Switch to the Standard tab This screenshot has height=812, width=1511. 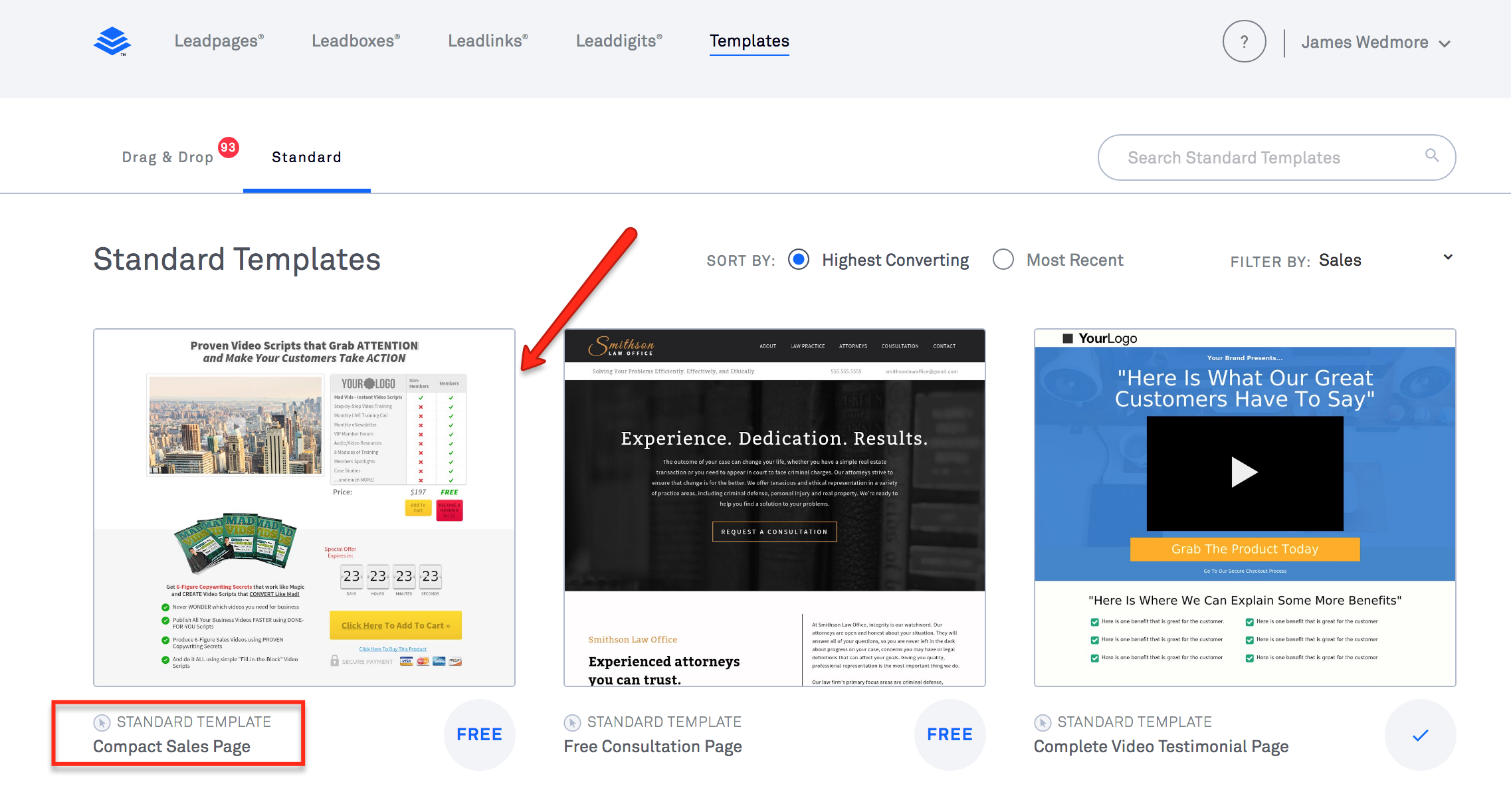[x=306, y=157]
